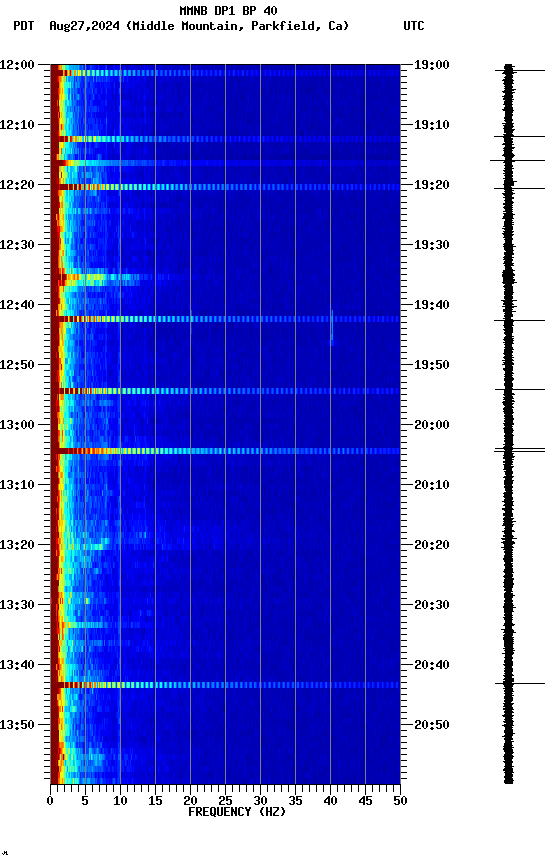Click the 20 Hz frequency tick label

190,801
